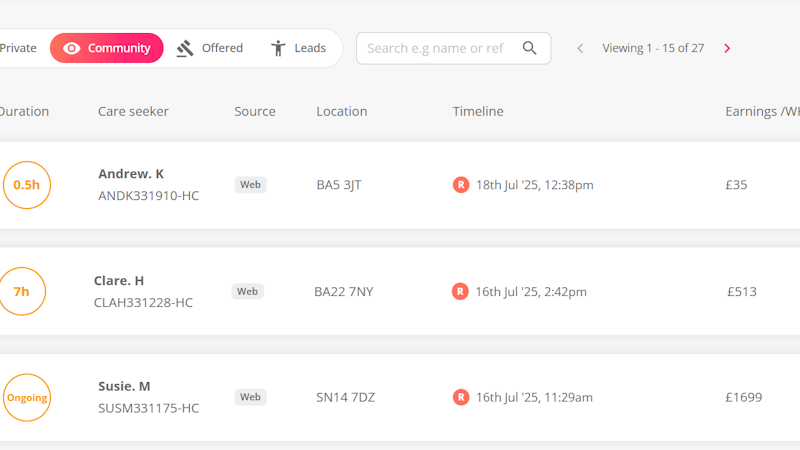Open care seeker Andrew. K
This screenshot has height=450, width=800.
click(131, 174)
